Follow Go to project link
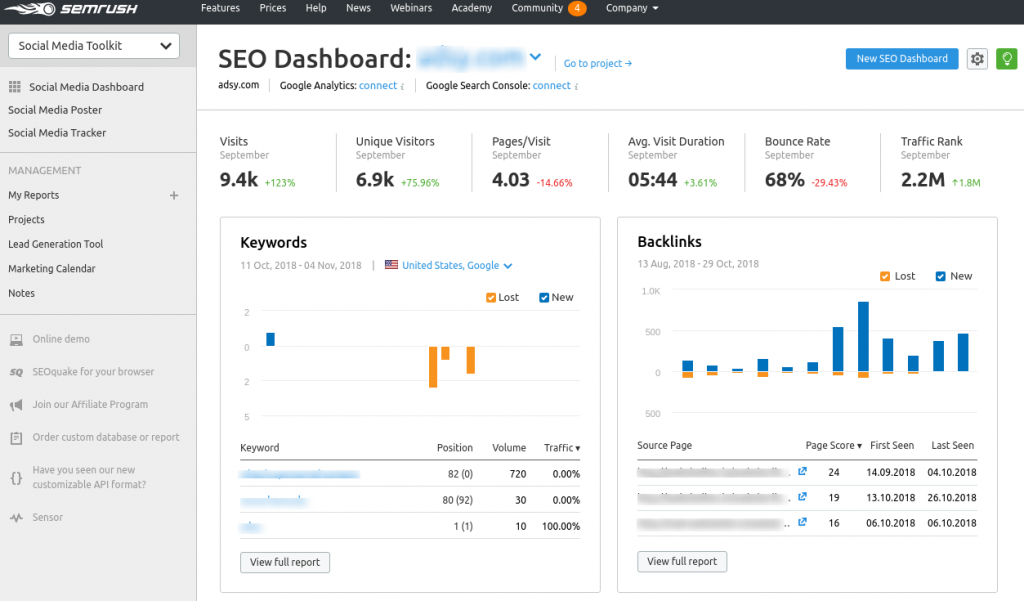This screenshot has width=1024, height=601. pyautogui.click(x=598, y=63)
